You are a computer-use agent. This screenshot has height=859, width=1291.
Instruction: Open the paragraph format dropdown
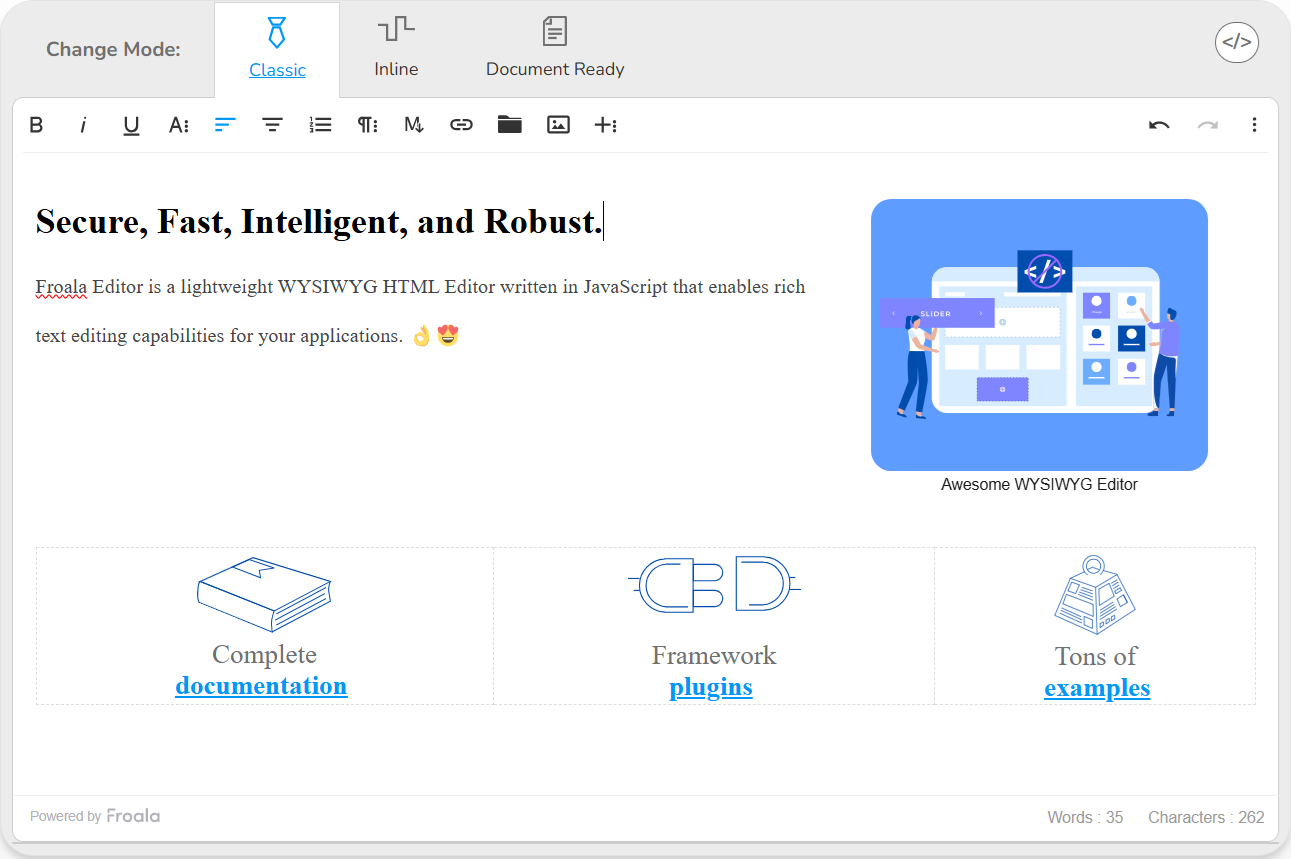[x=368, y=124]
